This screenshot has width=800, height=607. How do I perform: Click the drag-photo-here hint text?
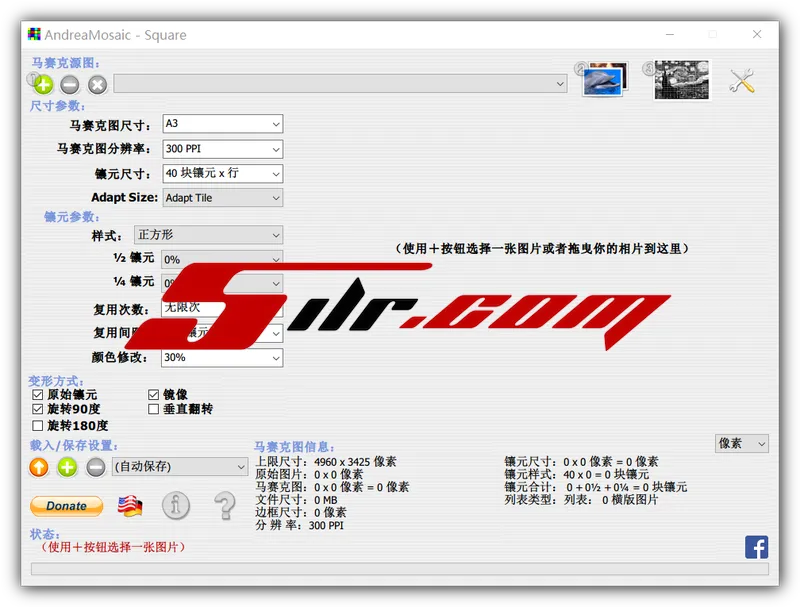(542, 248)
